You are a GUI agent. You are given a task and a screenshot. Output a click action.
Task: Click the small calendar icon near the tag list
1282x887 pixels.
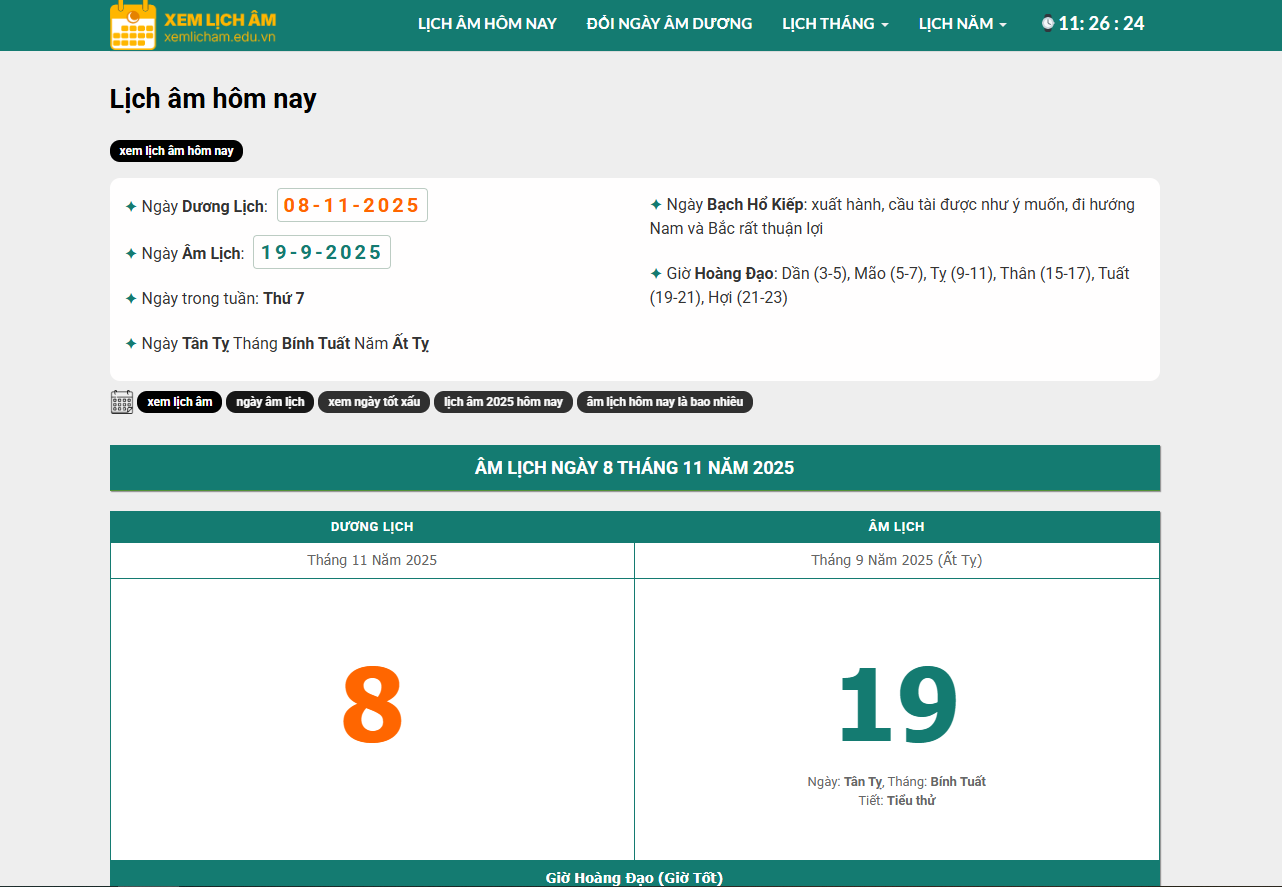point(121,401)
